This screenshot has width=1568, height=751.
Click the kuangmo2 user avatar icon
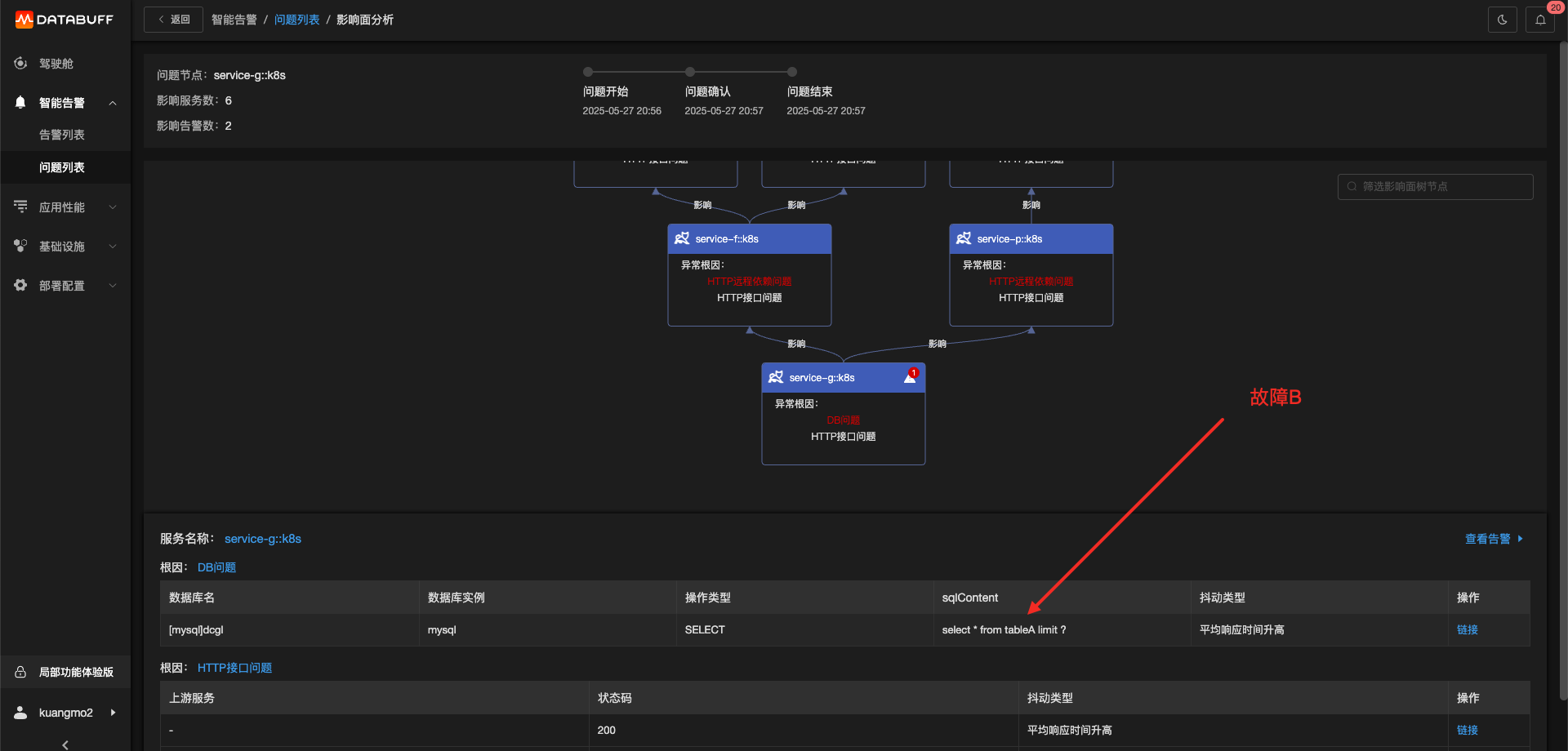(20, 713)
